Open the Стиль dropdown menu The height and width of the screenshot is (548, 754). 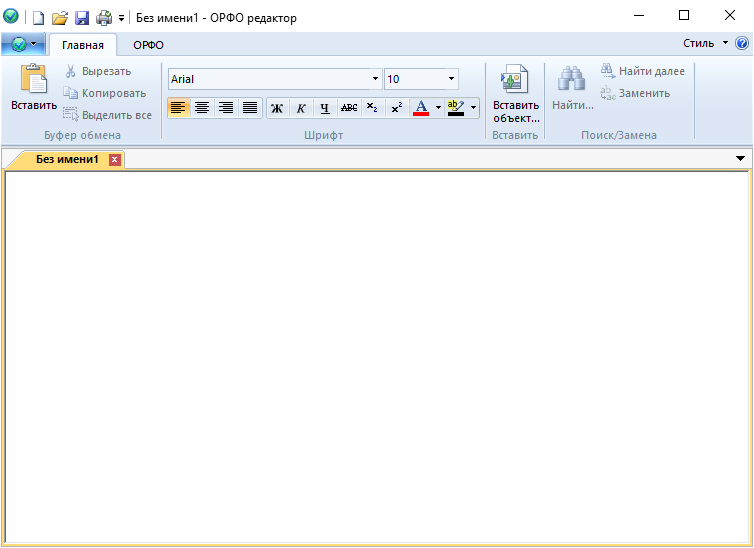click(x=705, y=44)
